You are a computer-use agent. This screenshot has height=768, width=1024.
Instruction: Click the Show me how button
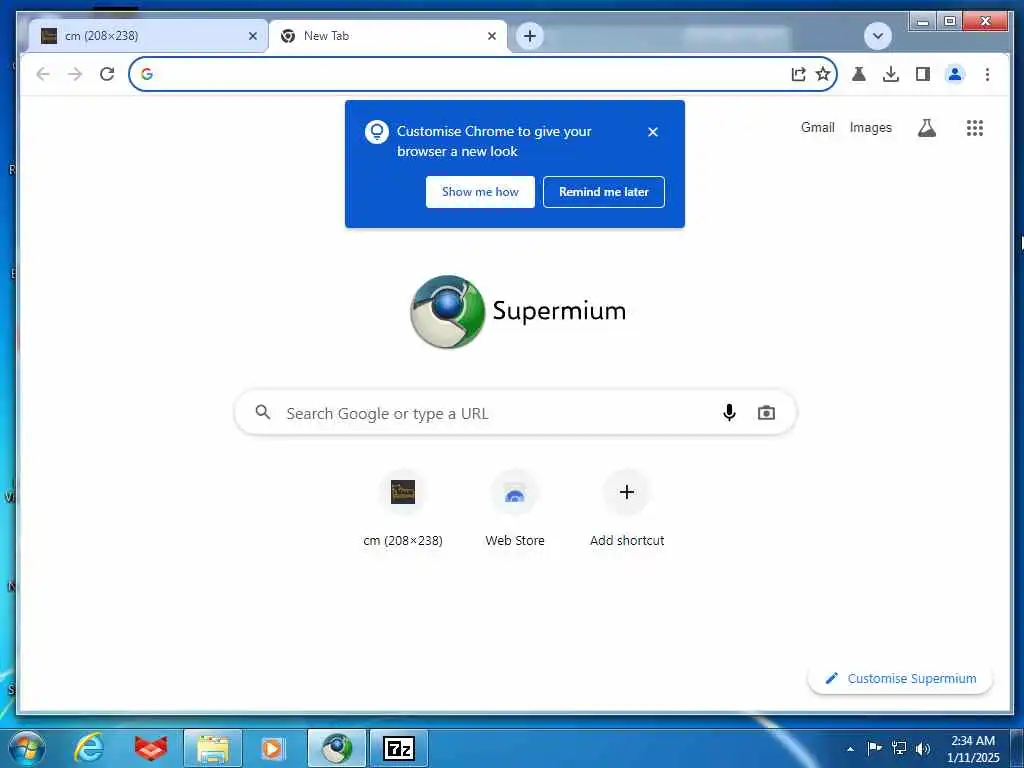pyautogui.click(x=480, y=192)
